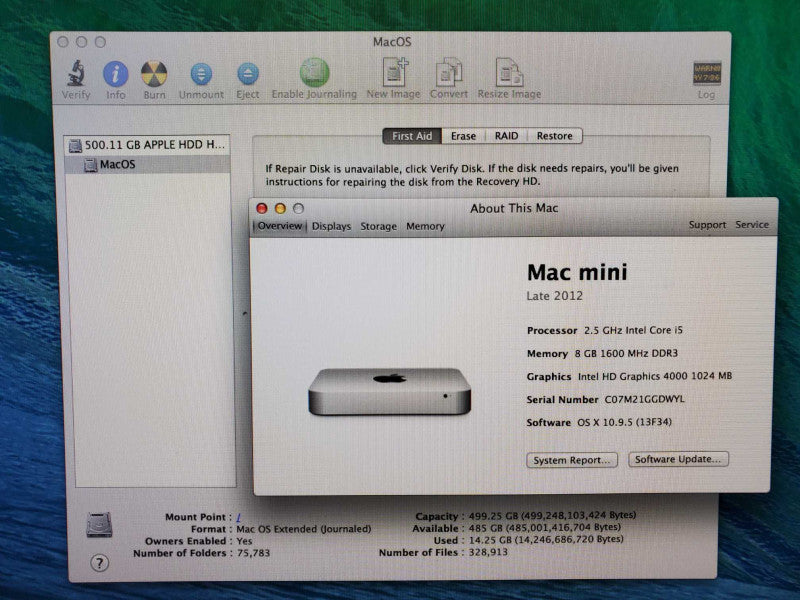The height and width of the screenshot is (600, 800).
Task: Open the Displays tab
Action: [332, 226]
